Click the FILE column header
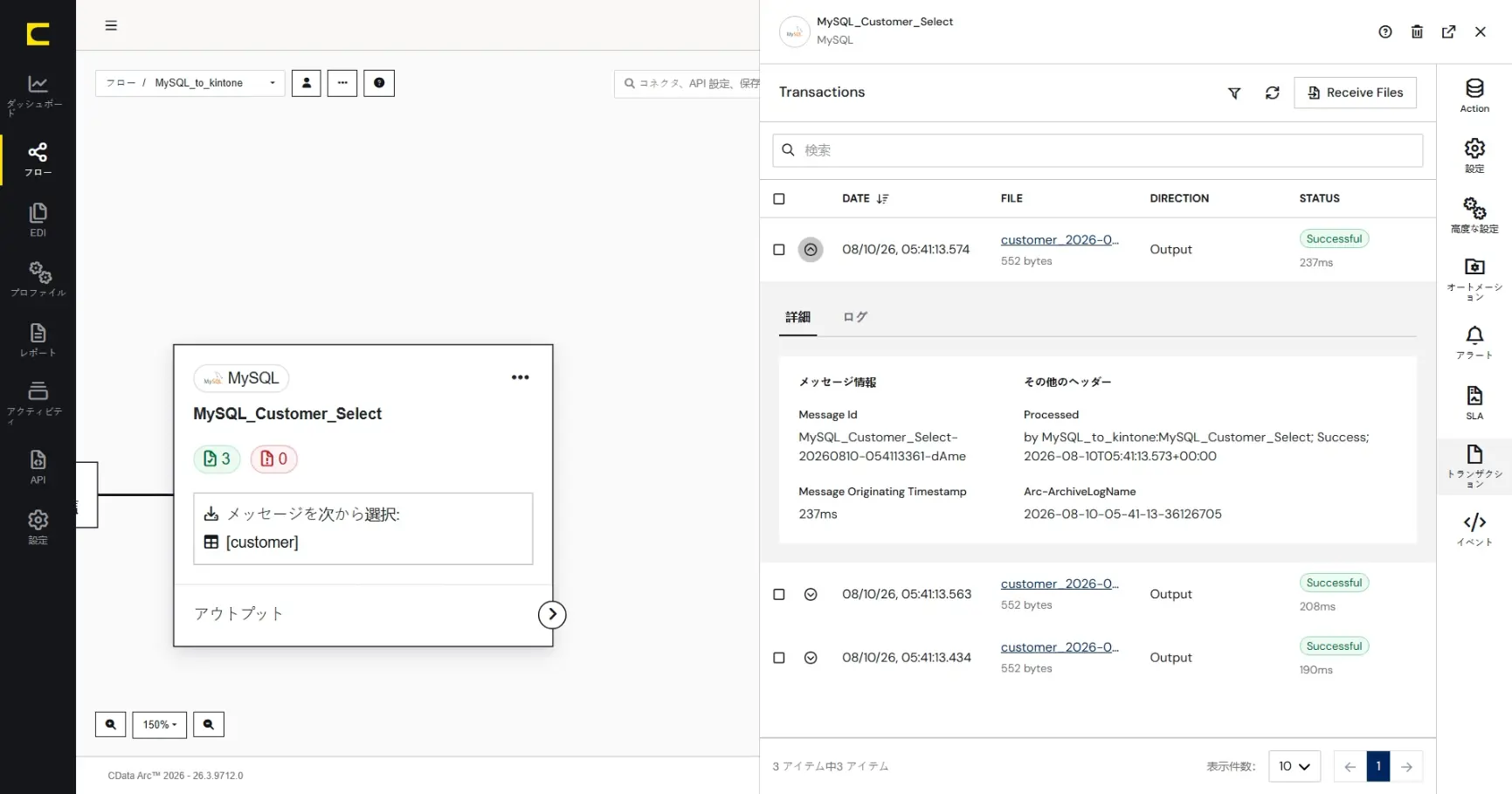Screen dimensions: 1512x794 pyautogui.click(x=1011, y=198)
